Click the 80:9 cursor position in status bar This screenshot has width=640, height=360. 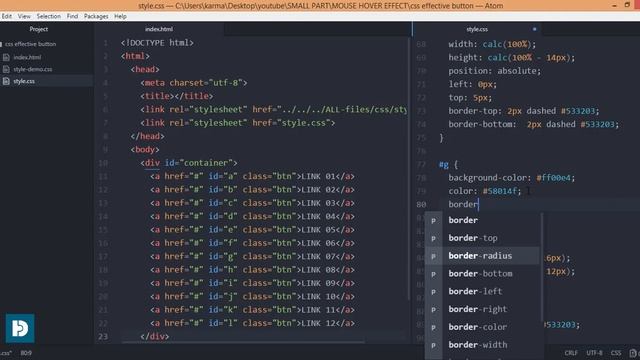tap(26, 353)
